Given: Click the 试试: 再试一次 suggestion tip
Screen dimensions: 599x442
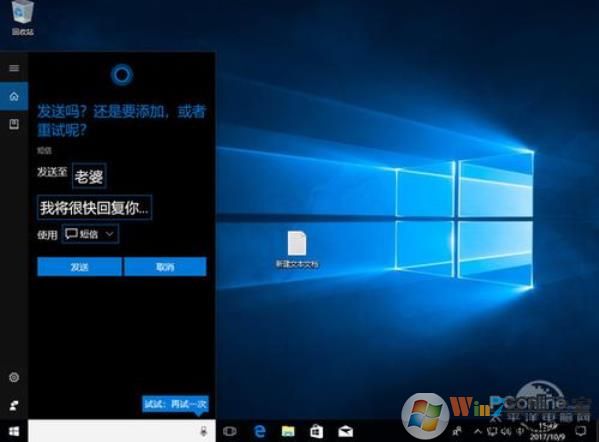Looking at the screenshot, I should point(176,404).
